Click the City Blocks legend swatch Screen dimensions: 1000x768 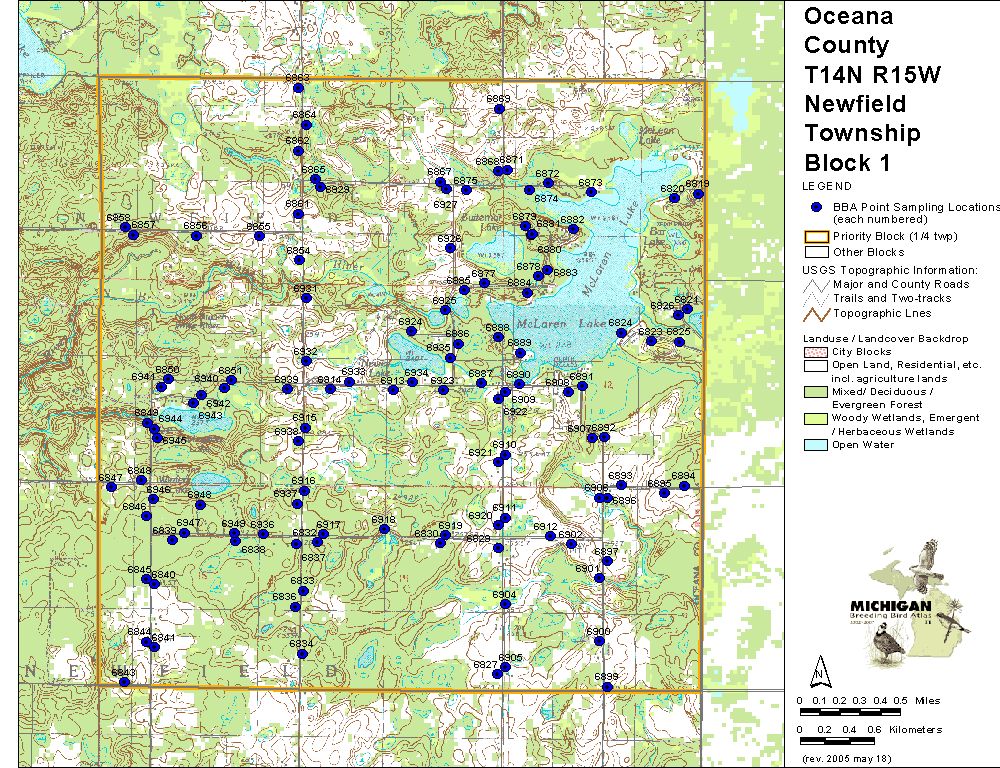pyautogui.click(x=816, y=352)
